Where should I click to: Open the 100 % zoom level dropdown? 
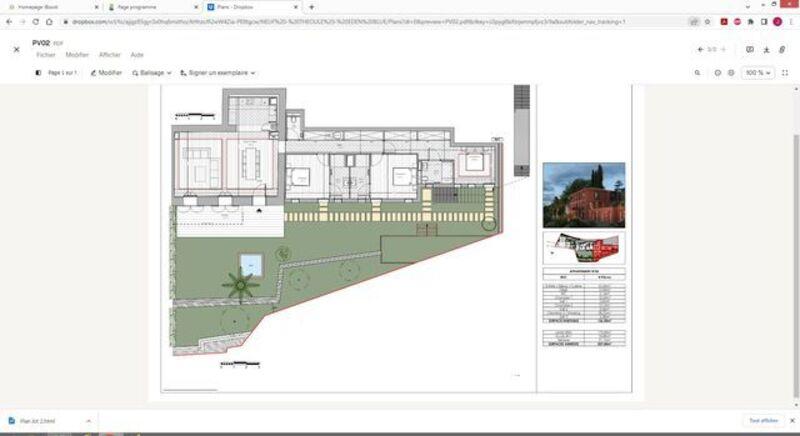[x=758, y=73]
